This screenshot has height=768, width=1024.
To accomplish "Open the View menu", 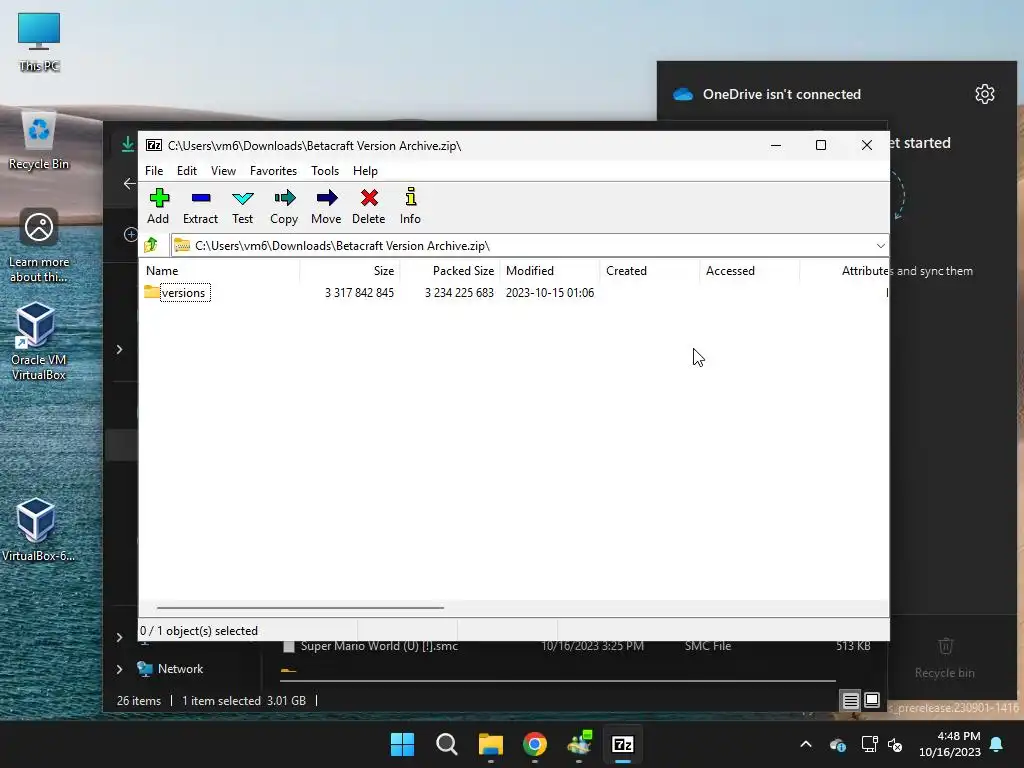I will (x=223, y=170).
